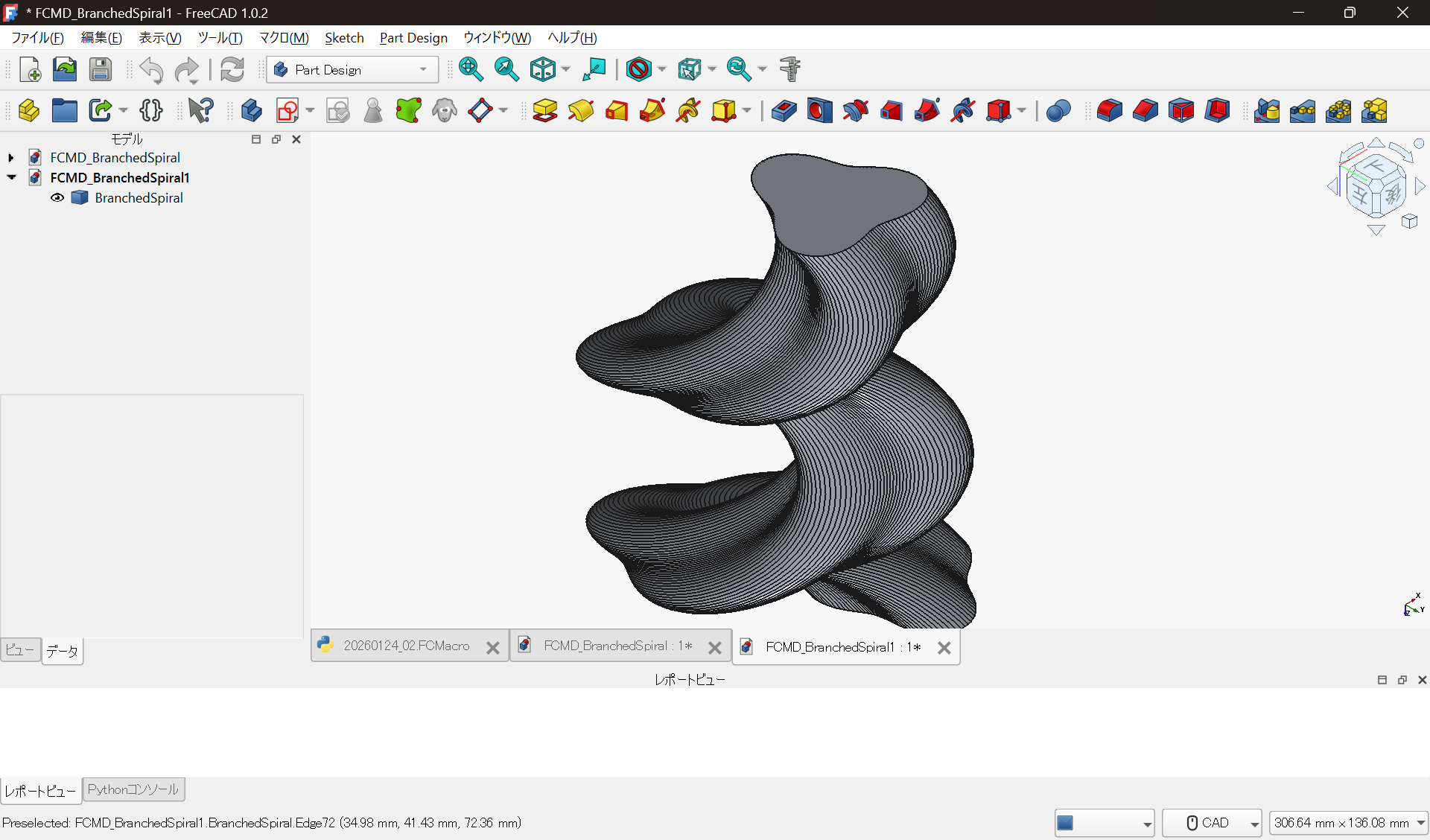The image size is (1430, 840).
Task: Click the blue color box in status bar
Action: [1066, 823]
